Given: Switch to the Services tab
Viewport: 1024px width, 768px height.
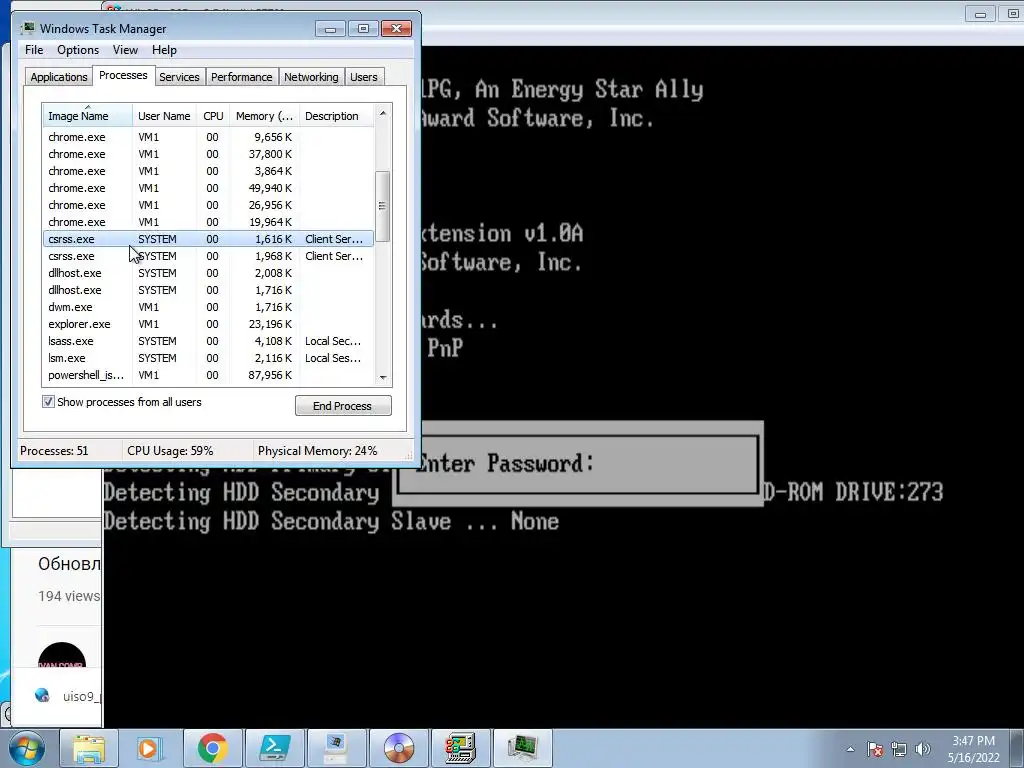Looking at the screenshot, I should (179, 77).
